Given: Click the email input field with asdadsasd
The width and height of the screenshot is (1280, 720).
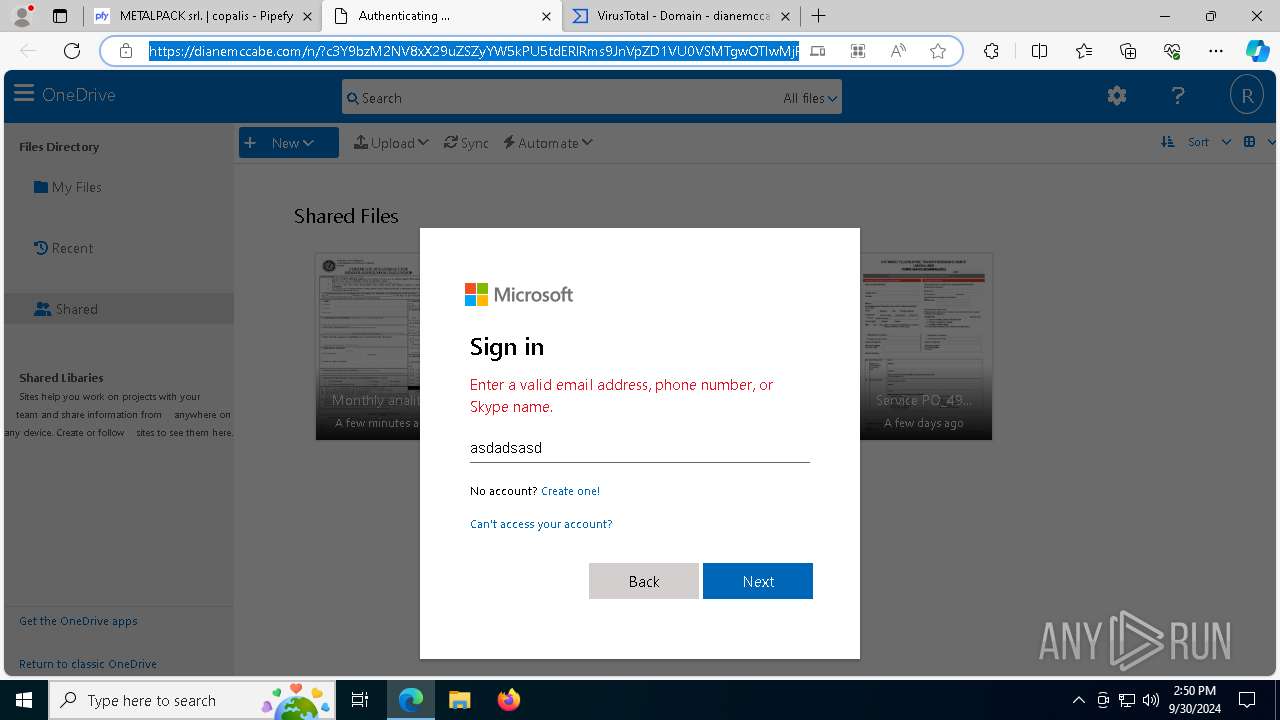Looking at the screenshot, I should [640, 448].
